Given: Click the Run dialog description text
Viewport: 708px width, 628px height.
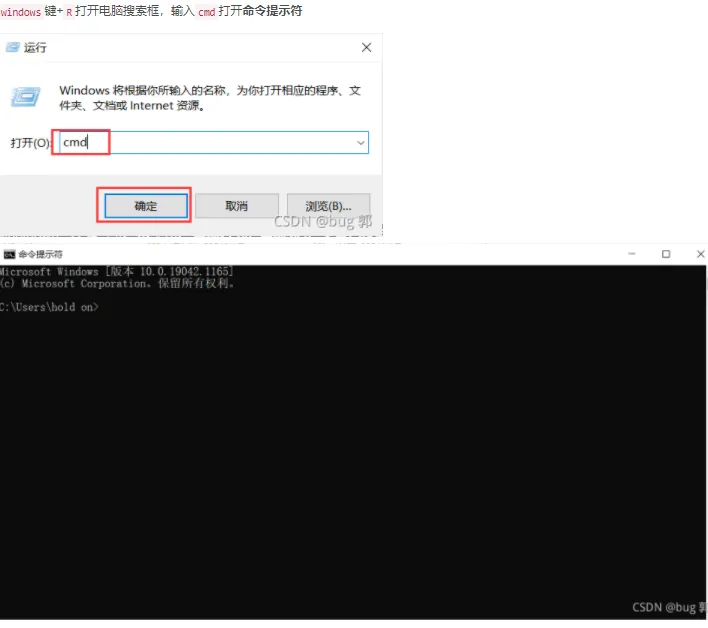Looking at the screenshot, I should (x=210, y=98).
